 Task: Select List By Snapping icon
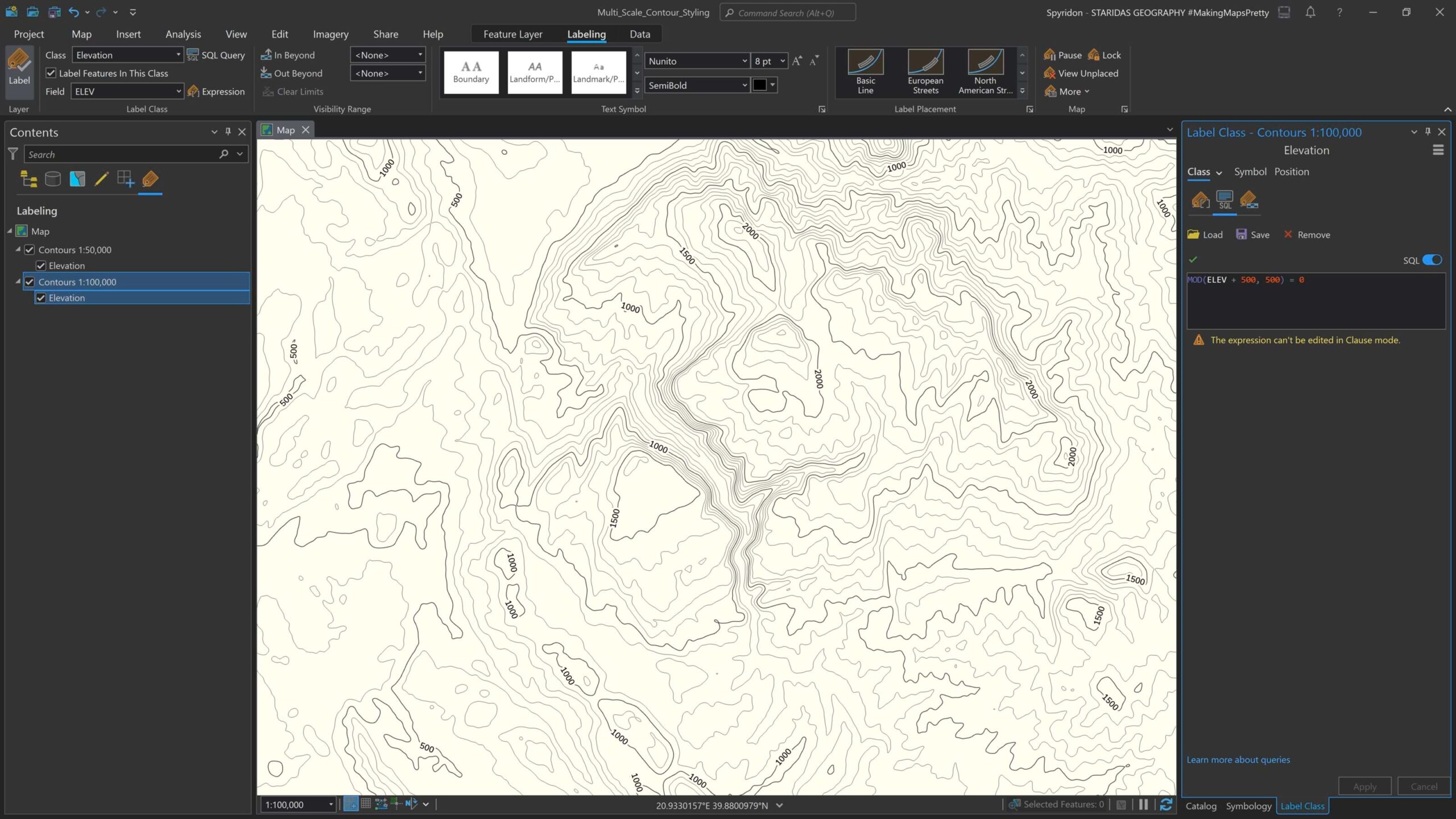[x=125, y=179]
